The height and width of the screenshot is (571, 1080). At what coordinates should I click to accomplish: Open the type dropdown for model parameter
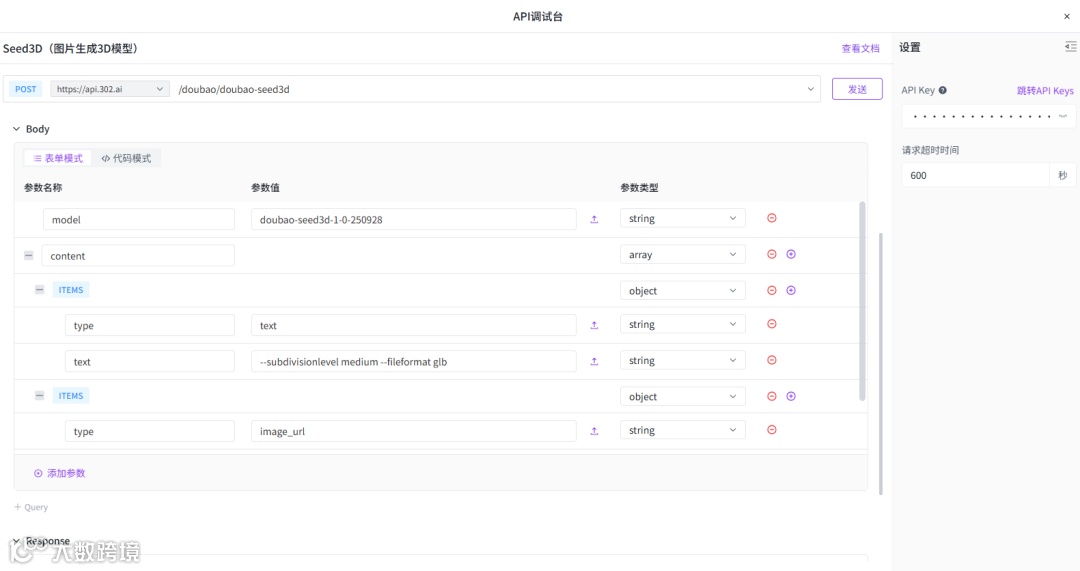click(683, 218)
